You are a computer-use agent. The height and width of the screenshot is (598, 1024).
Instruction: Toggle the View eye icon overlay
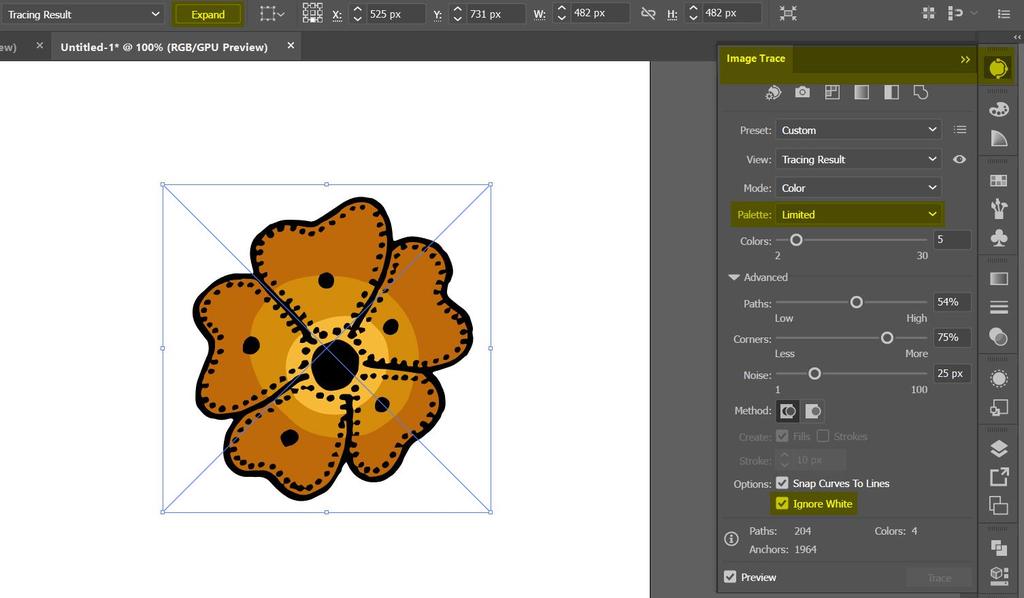tap(959, 159)
